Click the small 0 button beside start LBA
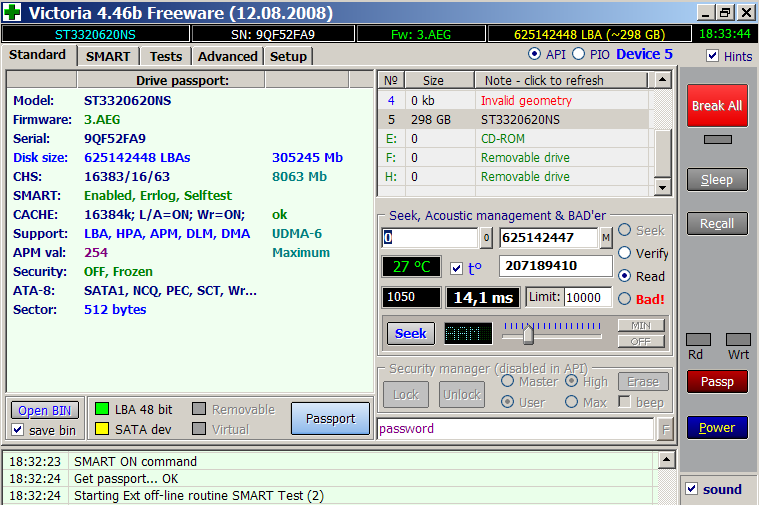The image size is (759, 505). tap(486, 238)
